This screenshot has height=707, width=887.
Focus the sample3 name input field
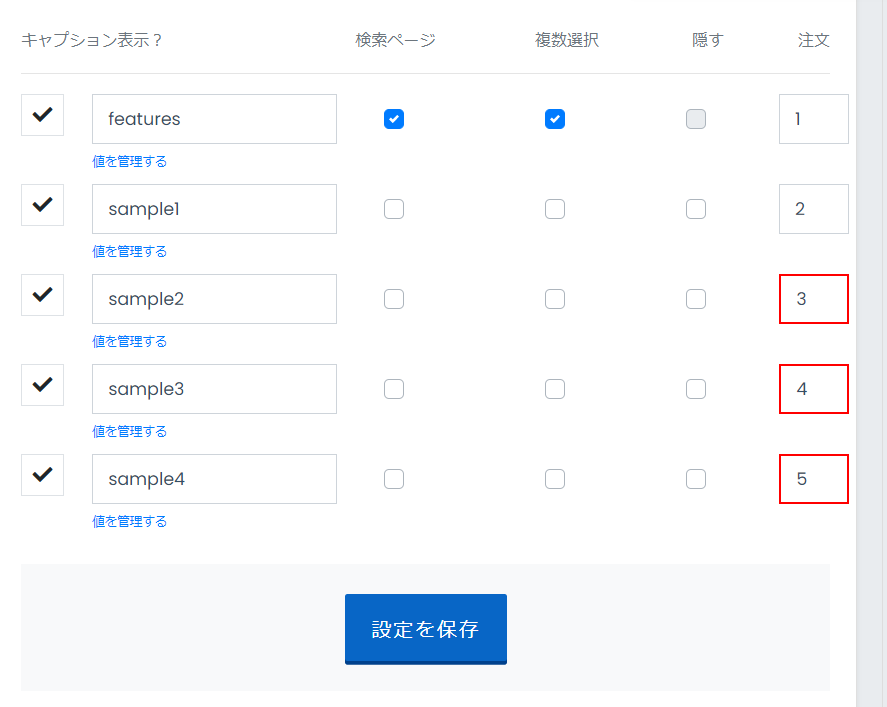[214, 389]
